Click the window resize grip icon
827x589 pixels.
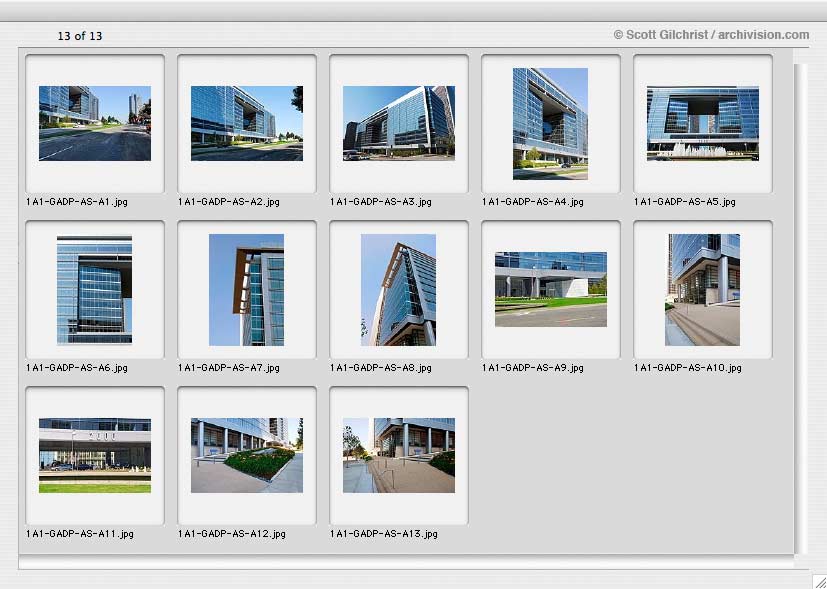(820, 582)
